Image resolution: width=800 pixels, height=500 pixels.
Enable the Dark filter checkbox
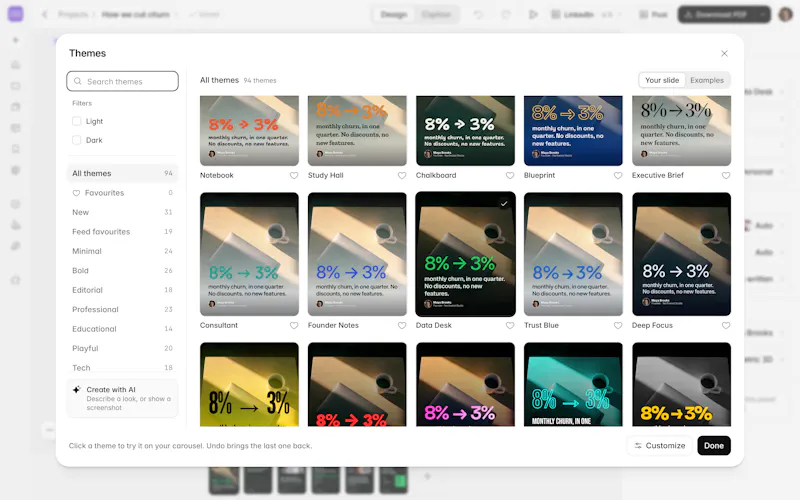point(77,140)
